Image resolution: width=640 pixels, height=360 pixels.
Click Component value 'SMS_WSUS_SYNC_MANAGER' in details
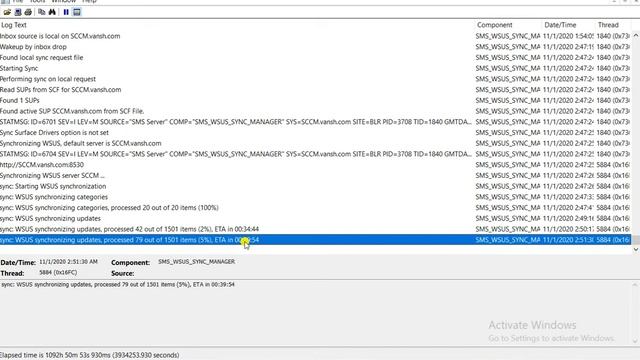click(196, 262)
